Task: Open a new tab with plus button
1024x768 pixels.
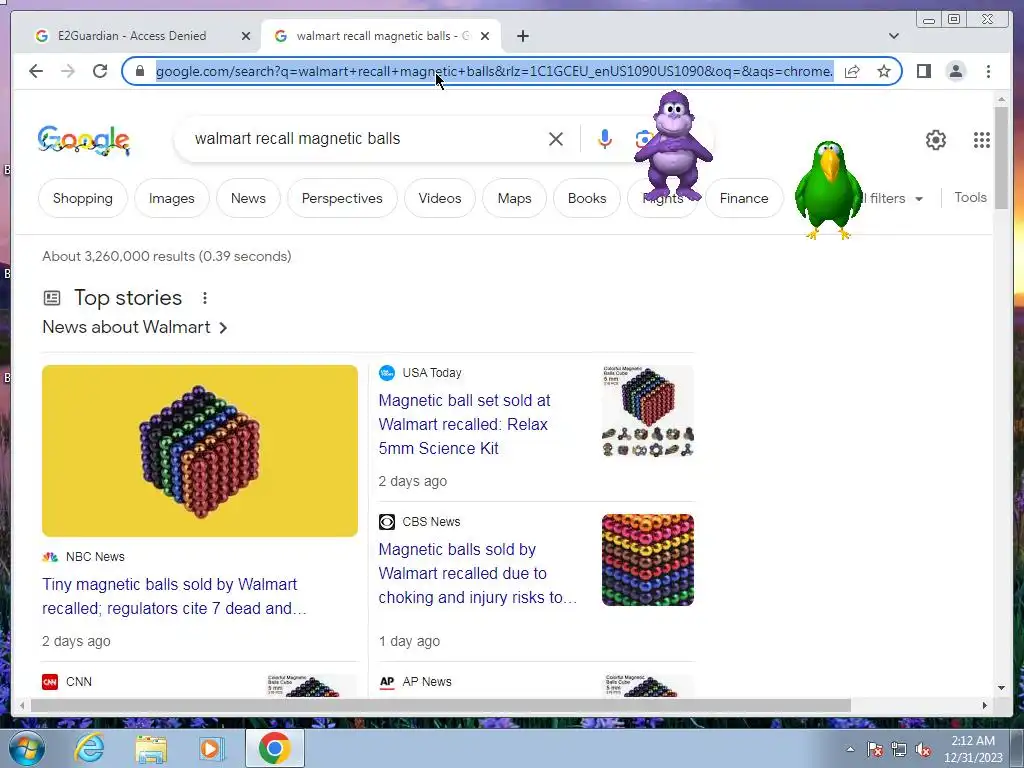Action: [x=522, y=36]
